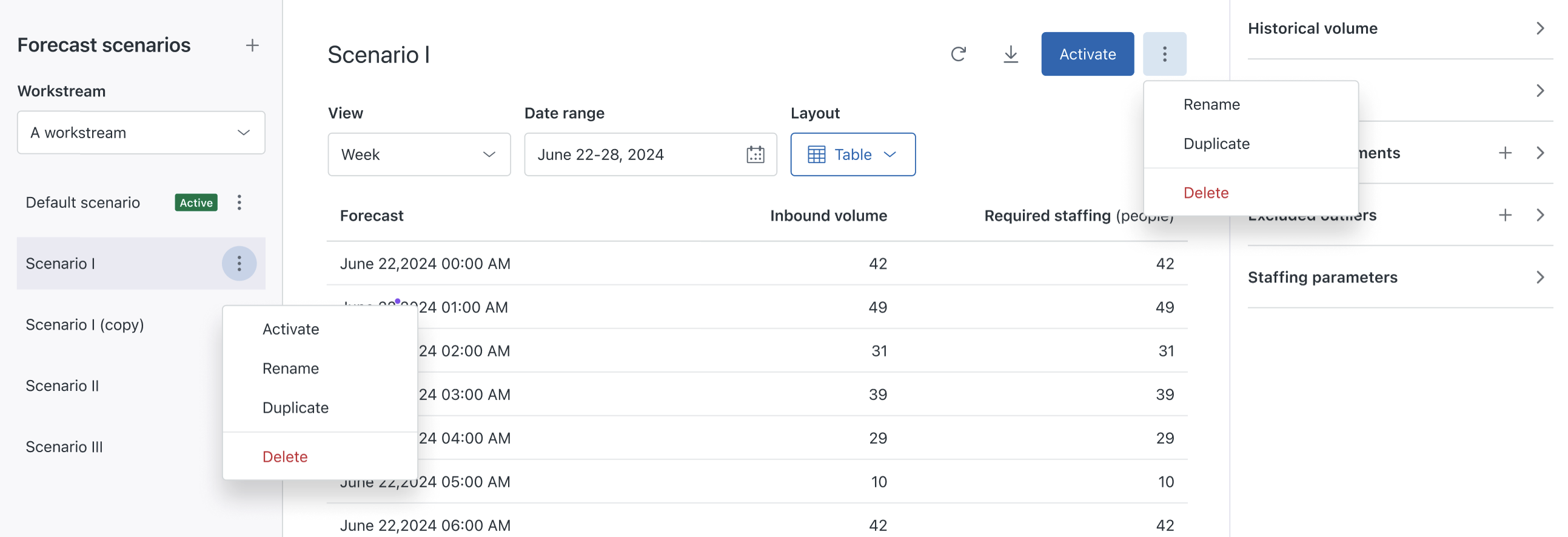Click the refresh forecast icon
Screen dimensions: 1568x537
pyautogui.click(x=958, y=54)
